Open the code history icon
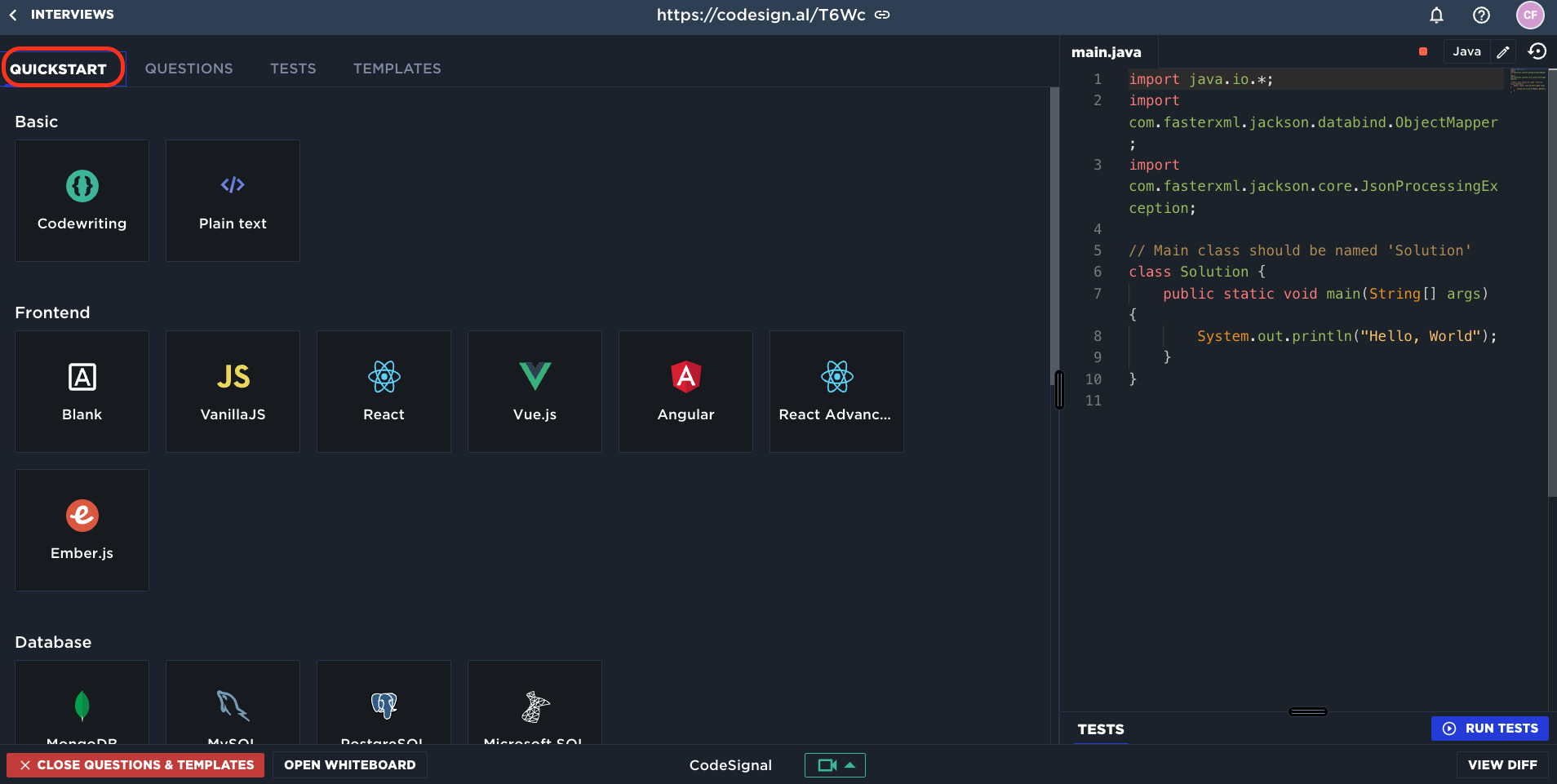The image size is (1557, 784). pyautogui.click(x=1537, y=51)
